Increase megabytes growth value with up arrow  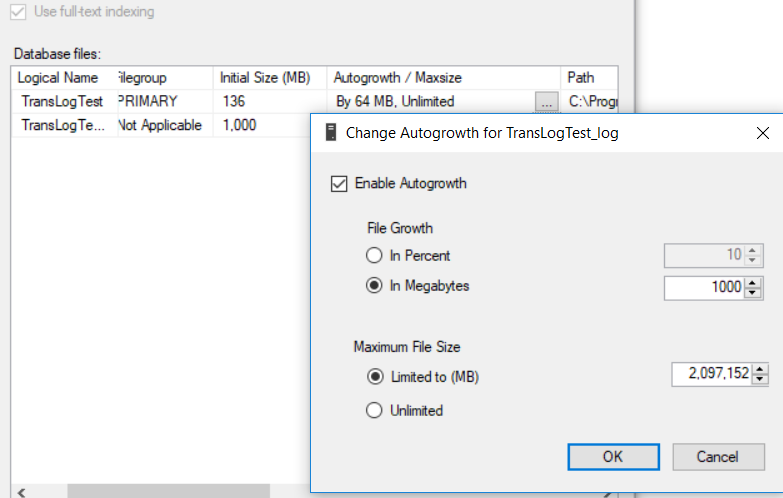(759, 282)
